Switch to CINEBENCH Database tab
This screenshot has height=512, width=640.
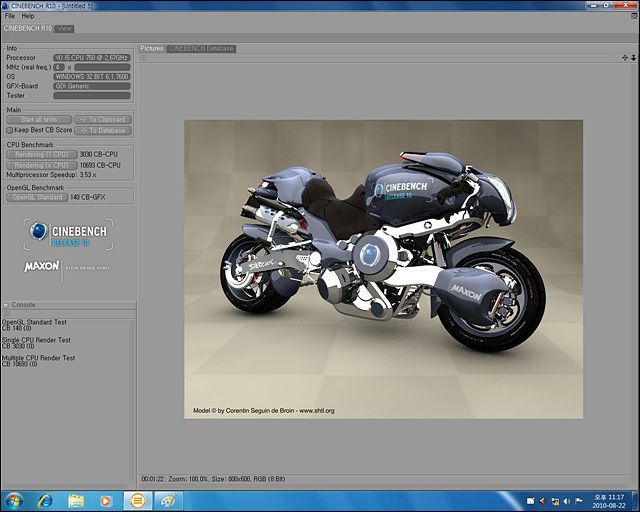[x=201, y=49]
